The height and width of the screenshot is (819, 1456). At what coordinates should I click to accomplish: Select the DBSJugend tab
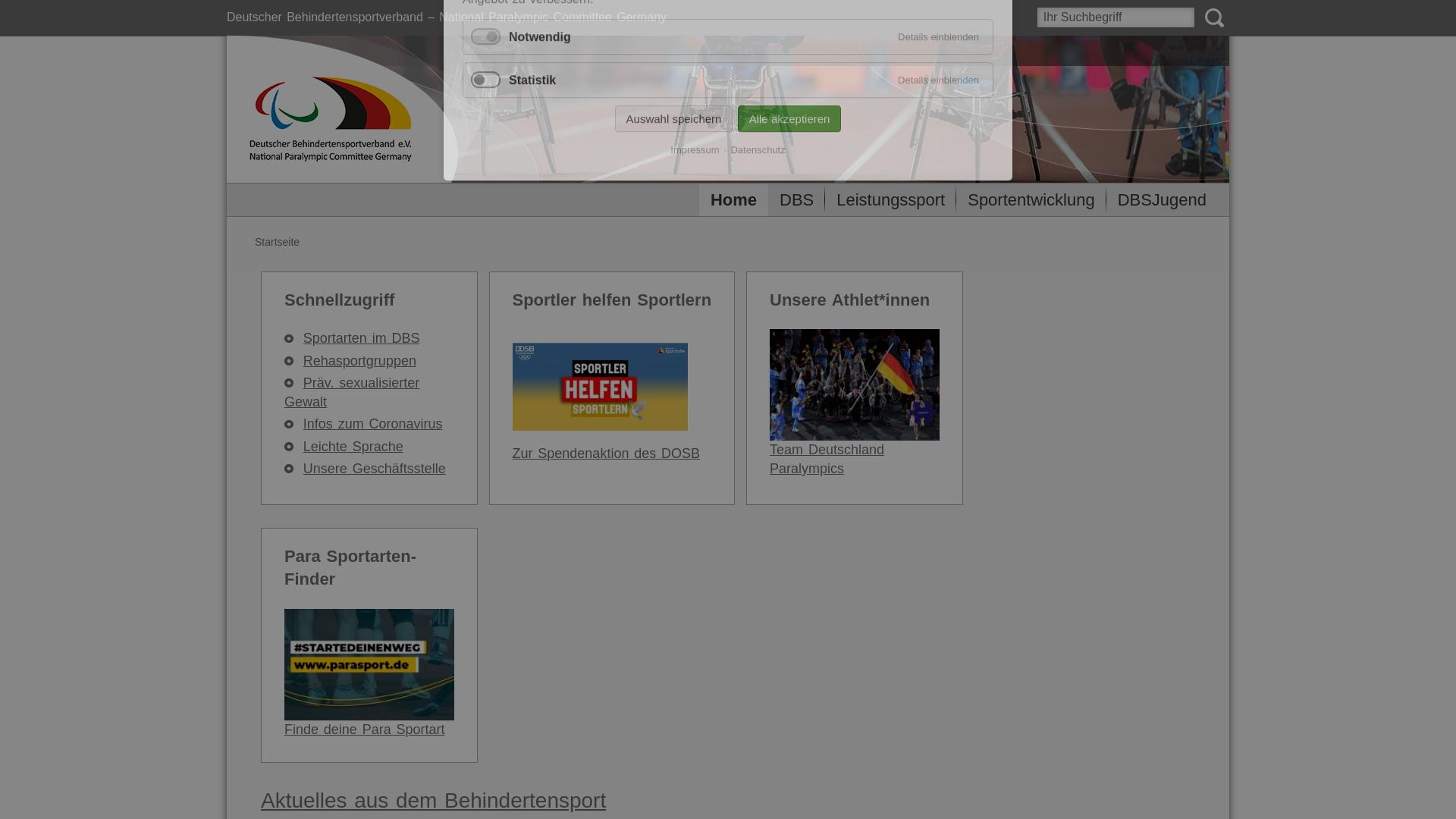1161,199
